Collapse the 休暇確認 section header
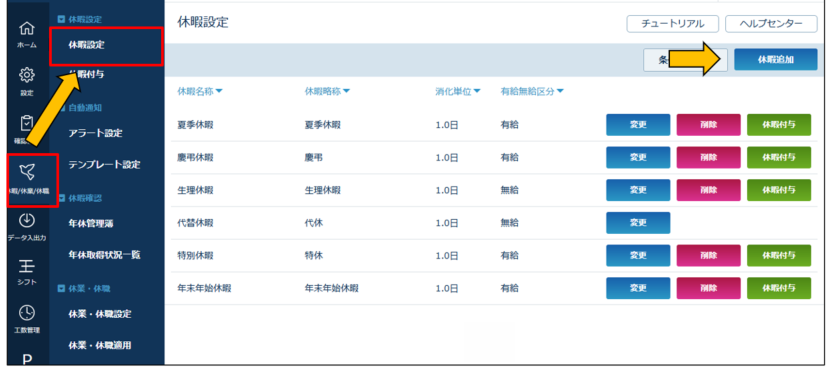Screen dimensions: 831x370 (x=79, y=198)
